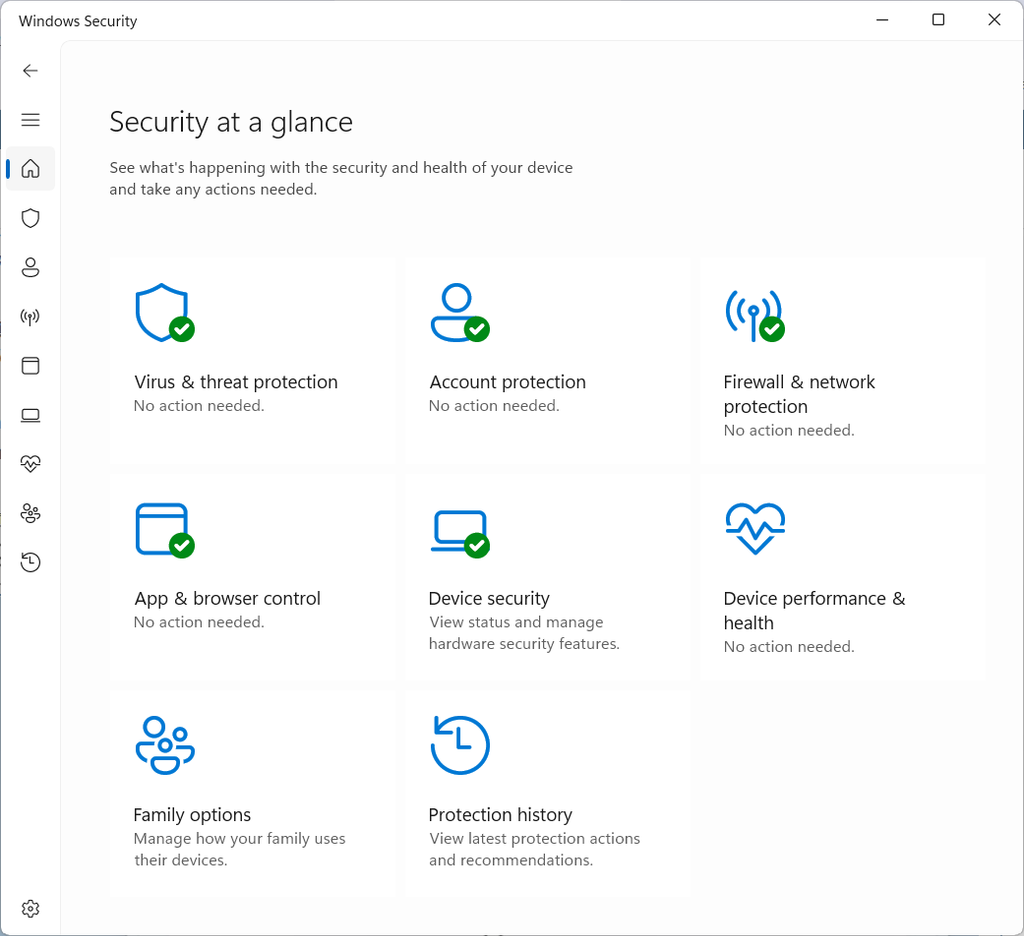
Task: Click 'No action needed.' under Firewall & network
Action: click(789, 430)
